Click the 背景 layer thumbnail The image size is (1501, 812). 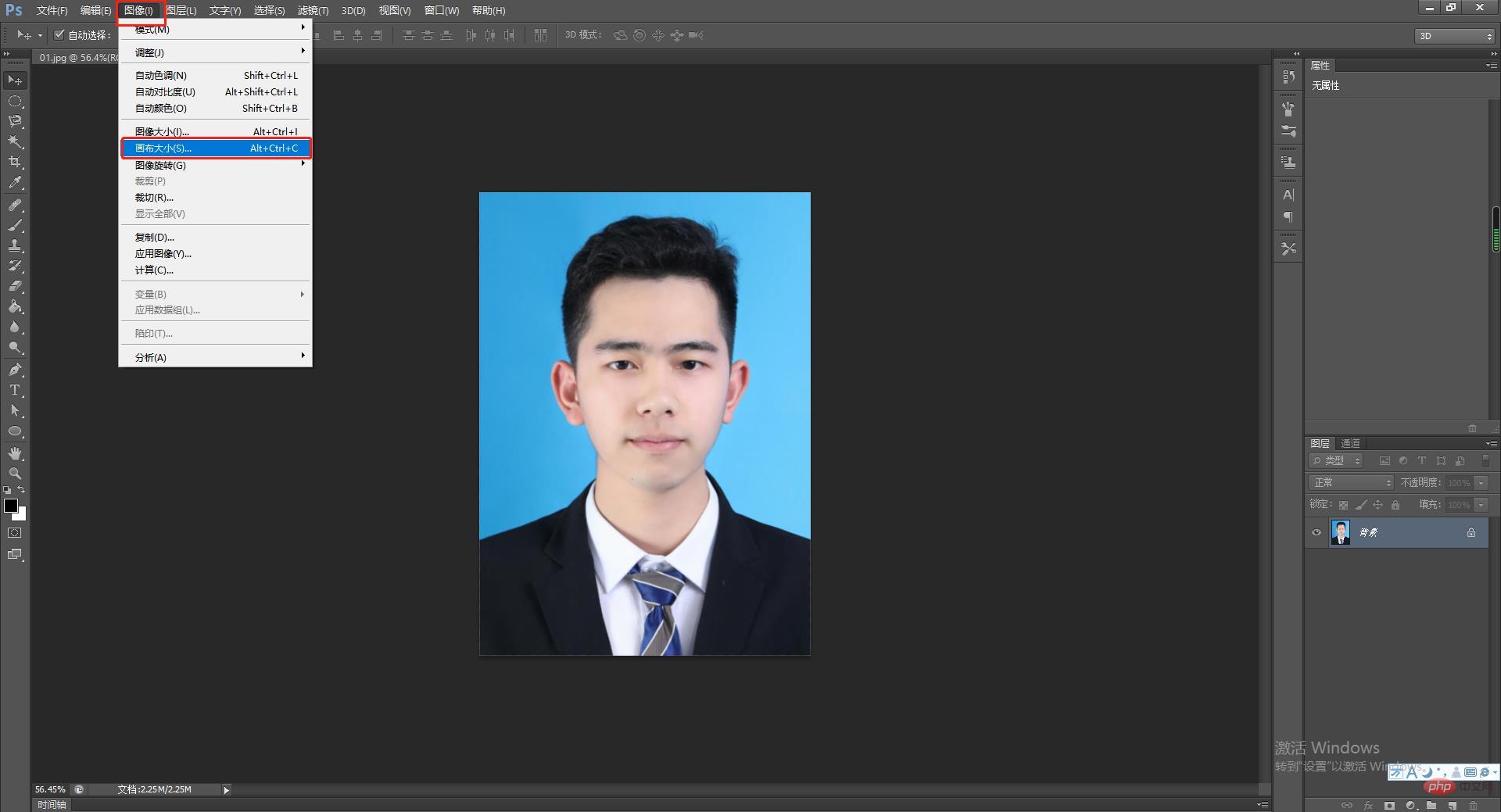pos(1341,532)
